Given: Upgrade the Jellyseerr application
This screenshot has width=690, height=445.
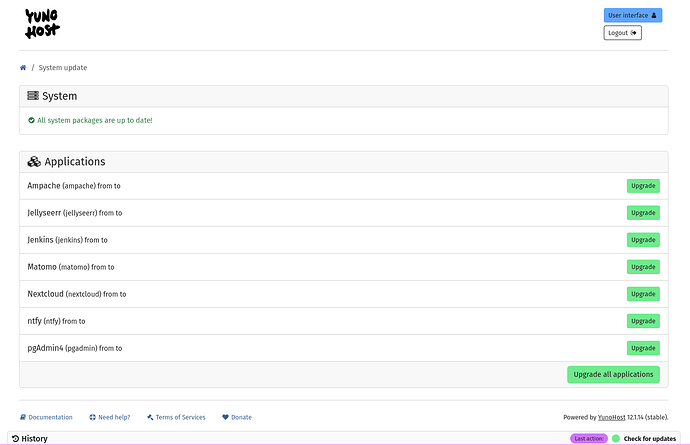Looking at the screenshot, I should pyautogui.click(x=643, y=213).
